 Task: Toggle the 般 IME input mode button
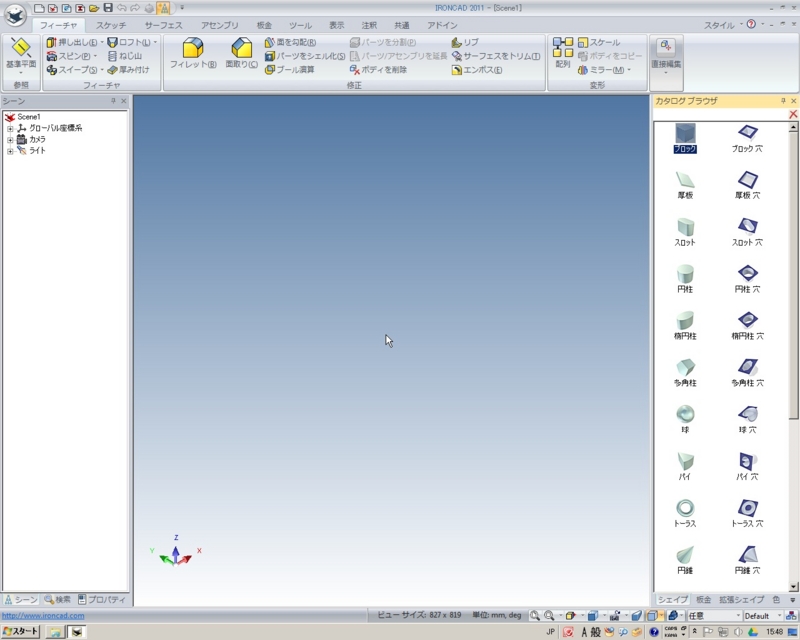[595, 630]
